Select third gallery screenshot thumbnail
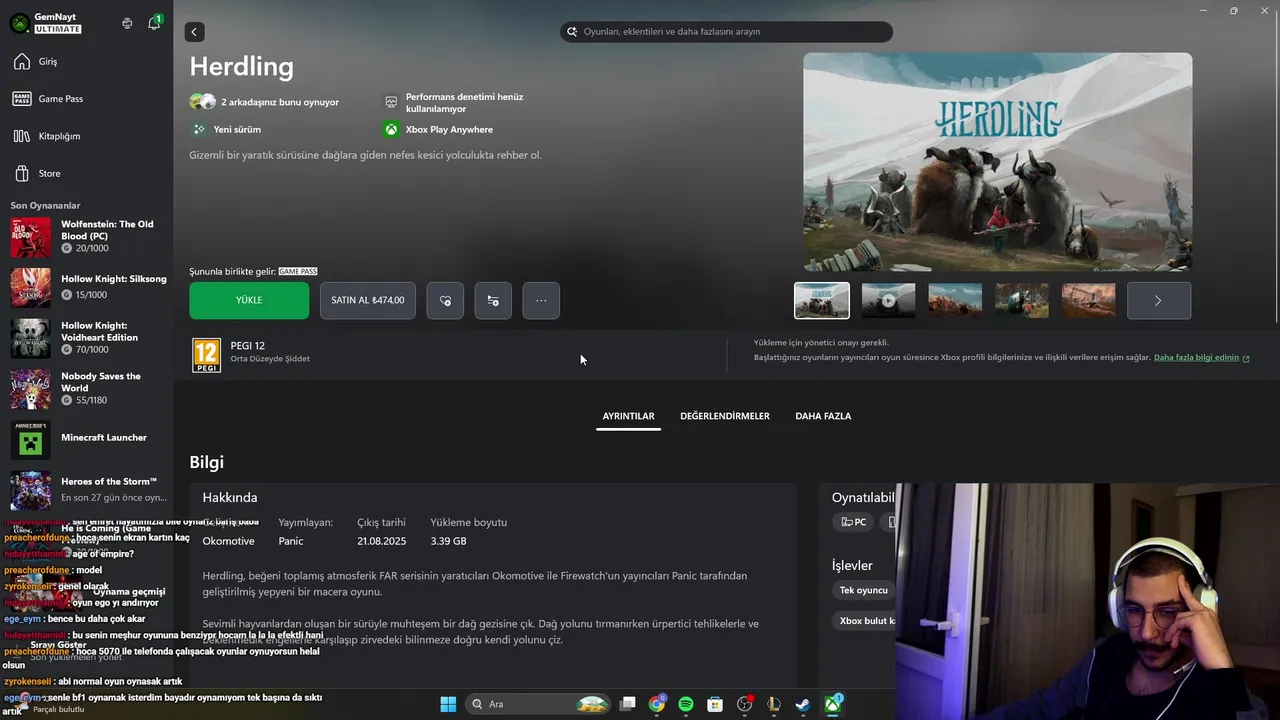The width and height of the screenshot is (1280, 720). (x=955, y=300)
